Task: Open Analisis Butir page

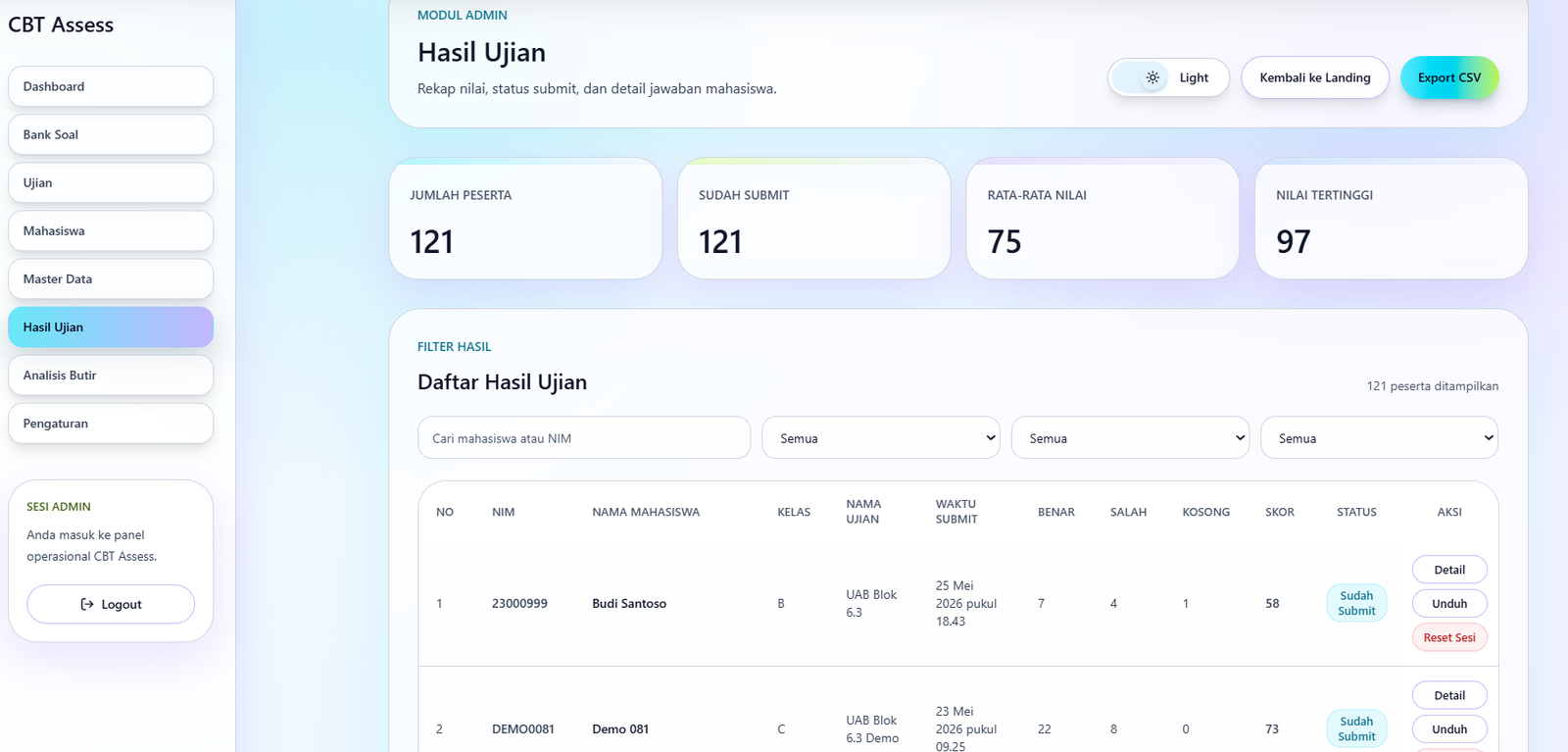Action: click(111, 375)
